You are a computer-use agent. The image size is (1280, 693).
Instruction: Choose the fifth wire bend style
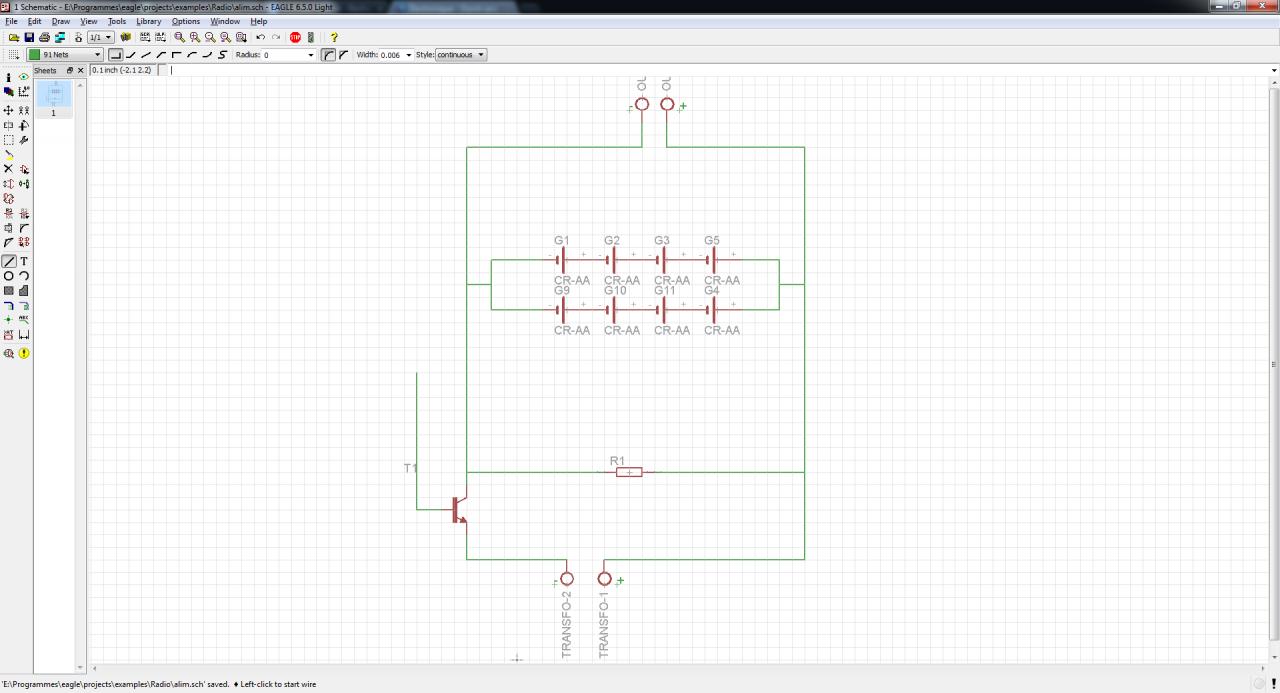(x=177, y=54)
